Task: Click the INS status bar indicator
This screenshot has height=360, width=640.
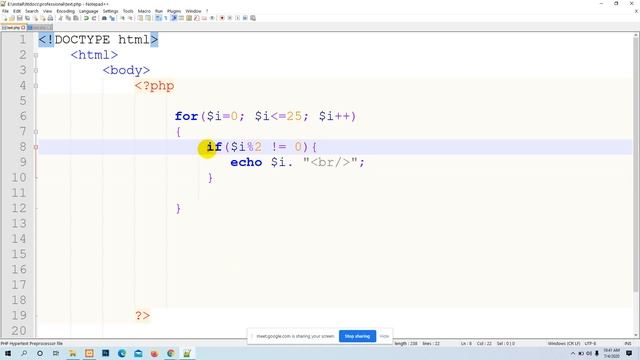Action: click(x=628, y=344)
